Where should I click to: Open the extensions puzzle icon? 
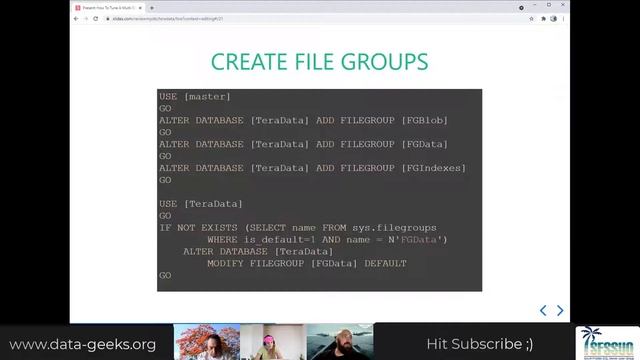[543, 19]
